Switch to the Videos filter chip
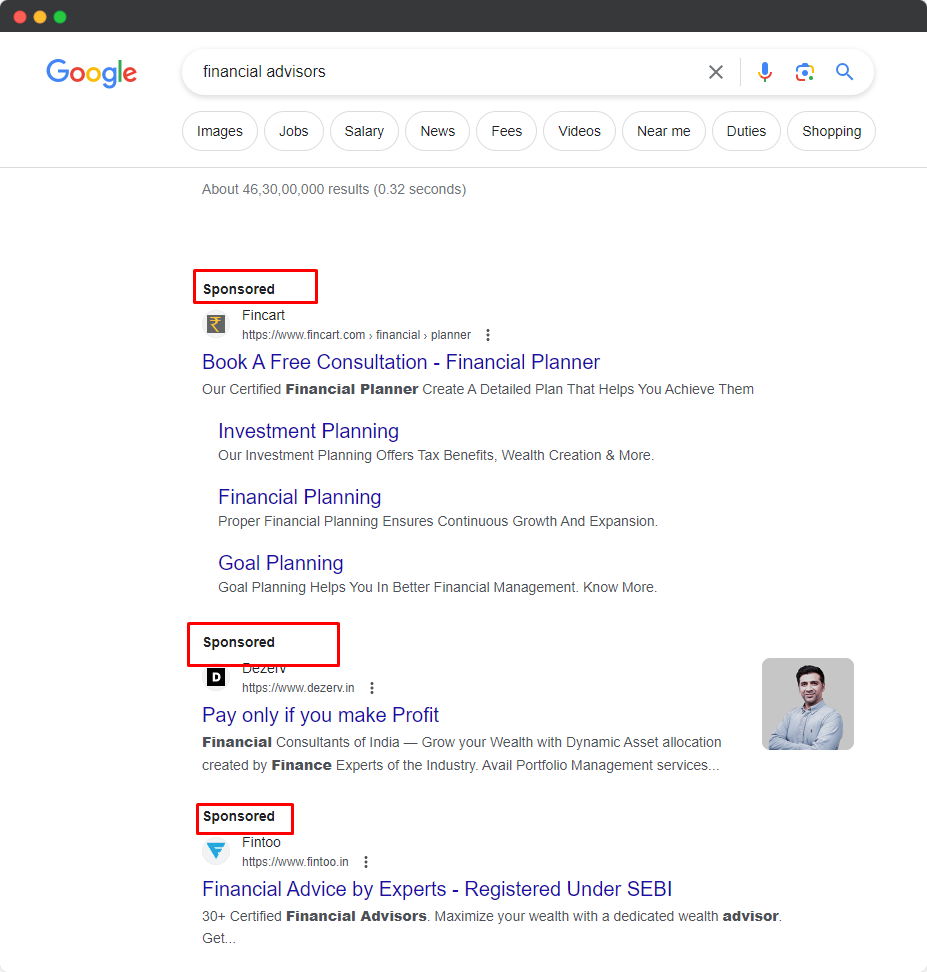This screenshot has width=927, height=972. (579, 131)
